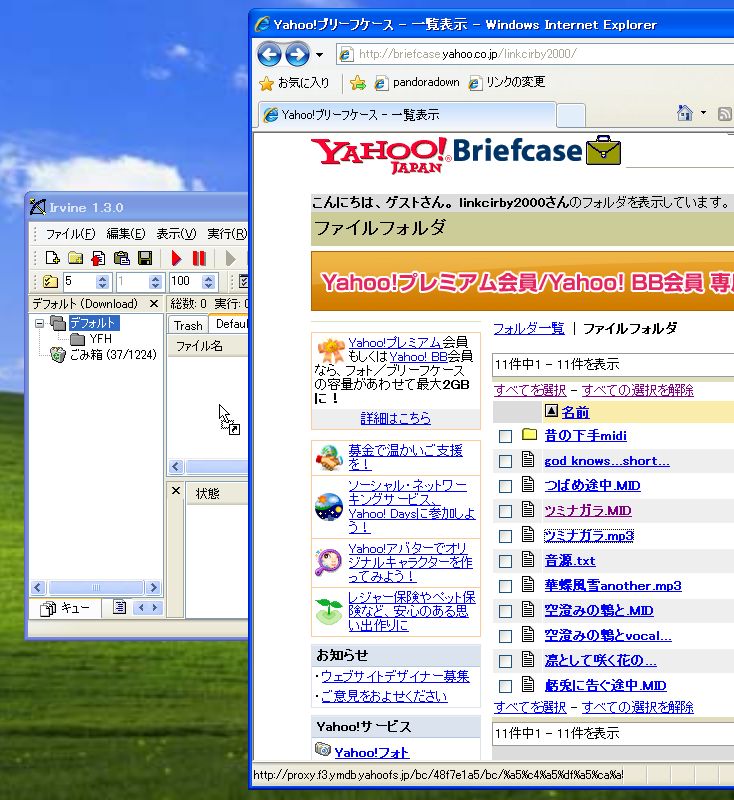734x800 pixels.
Task: Click the stepper arrows beside the value 100
Action: click(208, 282)
